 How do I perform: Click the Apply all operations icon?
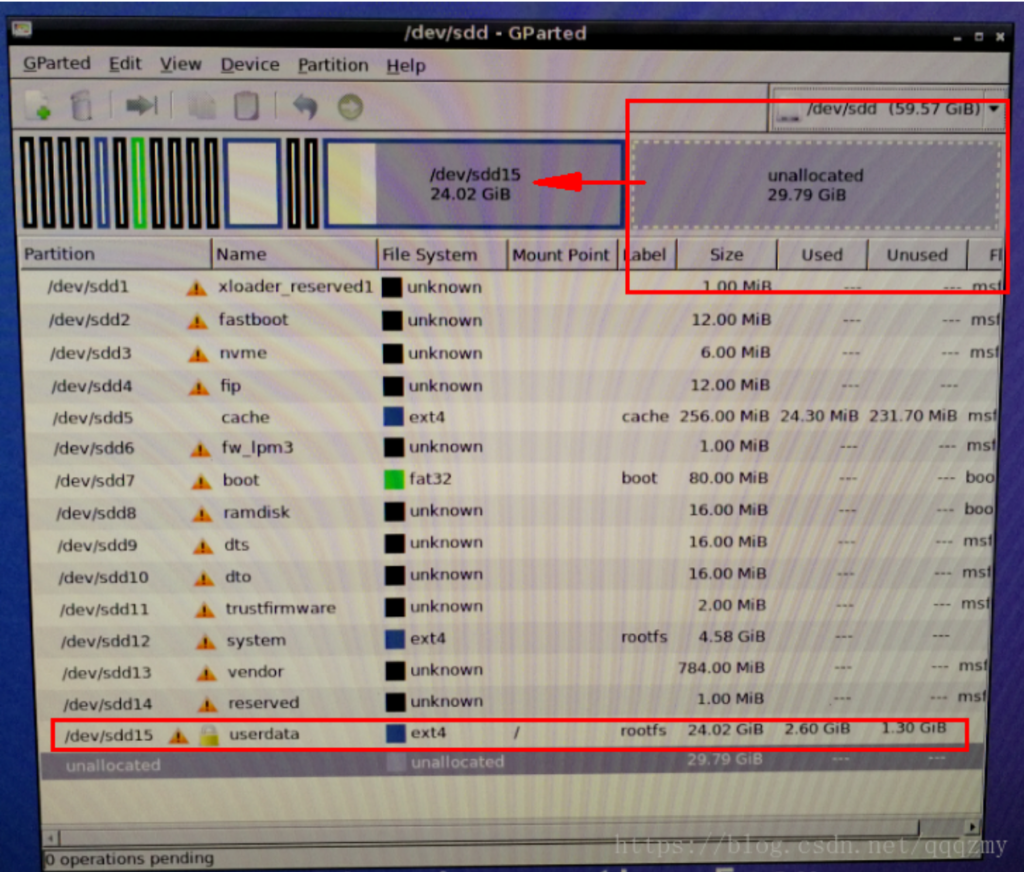click(x=350, y=106)
